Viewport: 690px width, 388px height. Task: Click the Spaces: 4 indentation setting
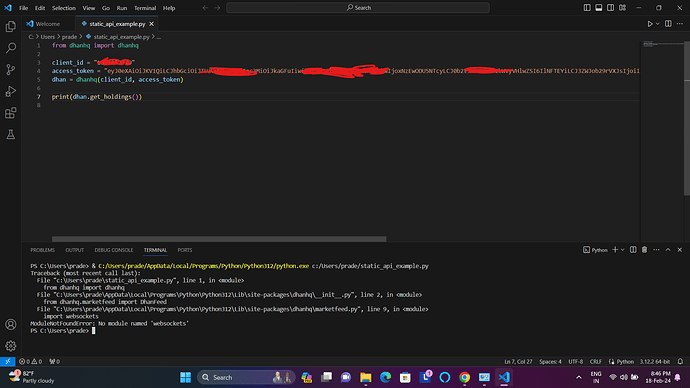[x=550, y=362]
